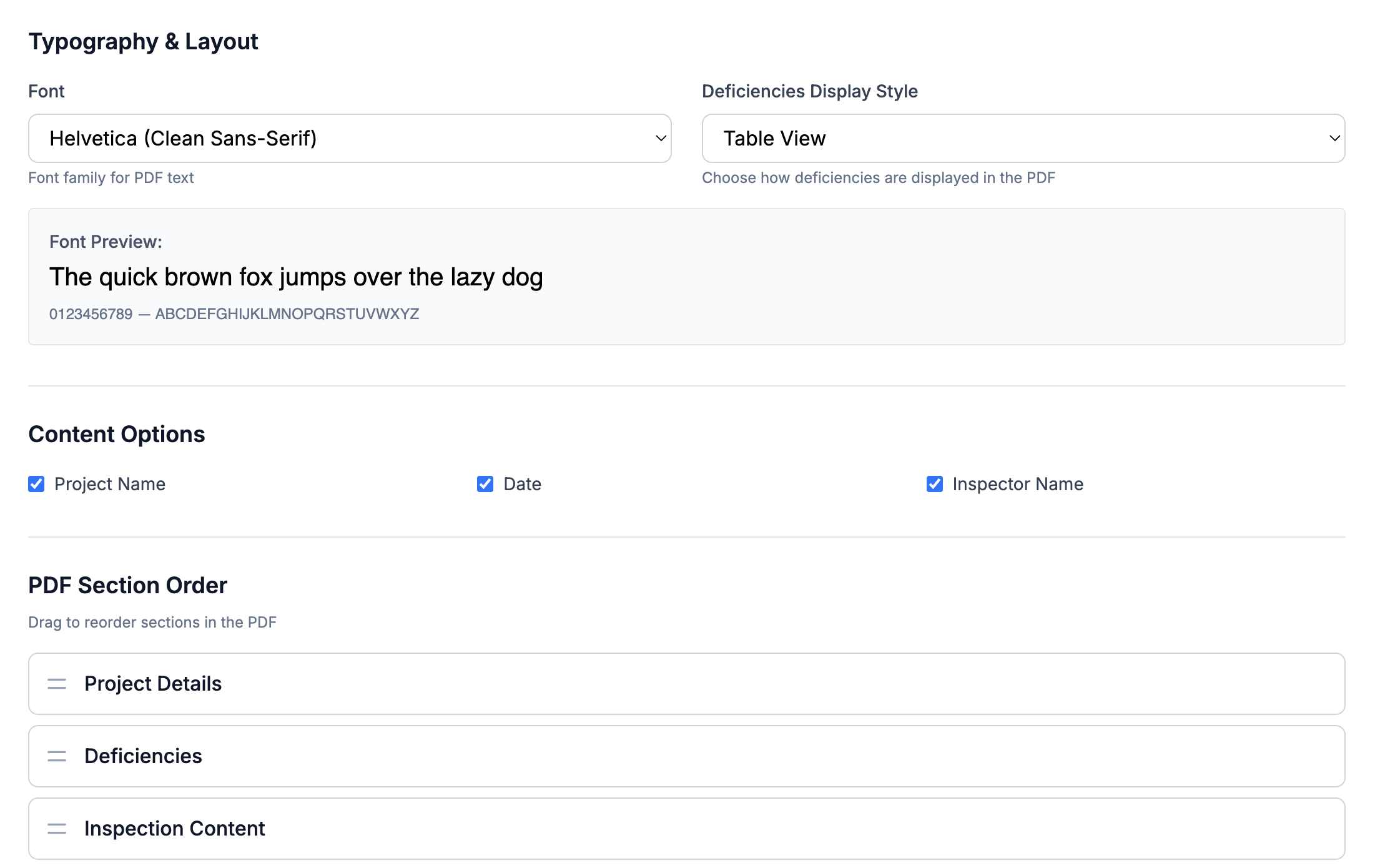1375x868 pixels.
Task: Click the Content Options heading
Action: (116, 434)
